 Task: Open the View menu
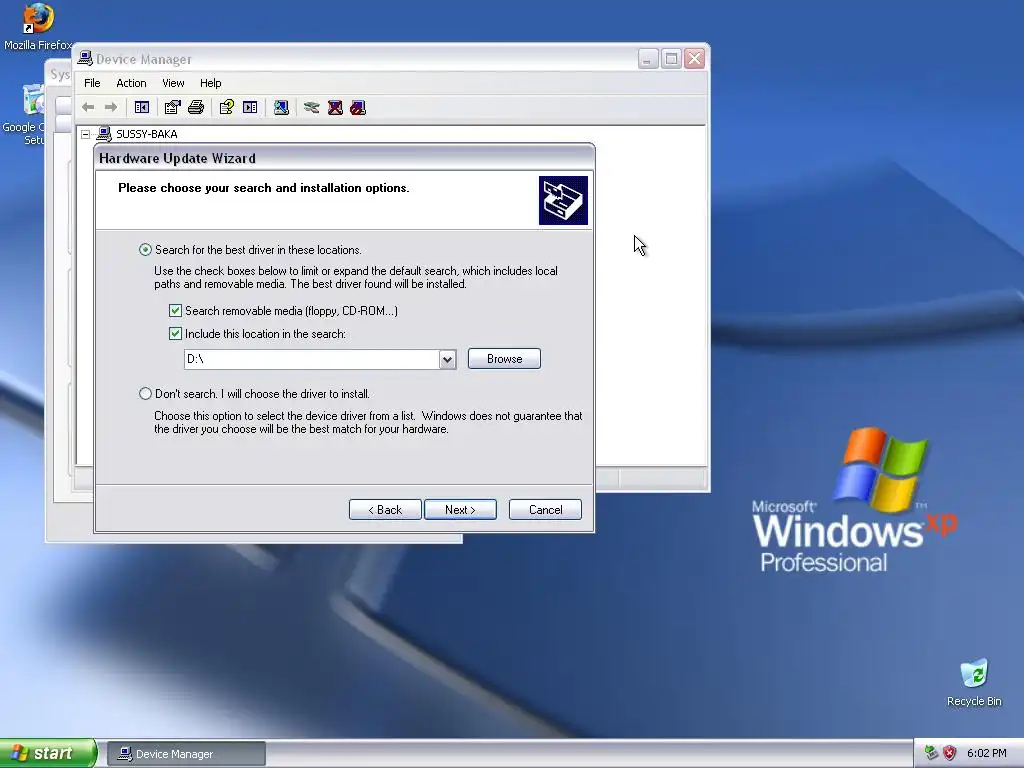[x=173, y=83]
